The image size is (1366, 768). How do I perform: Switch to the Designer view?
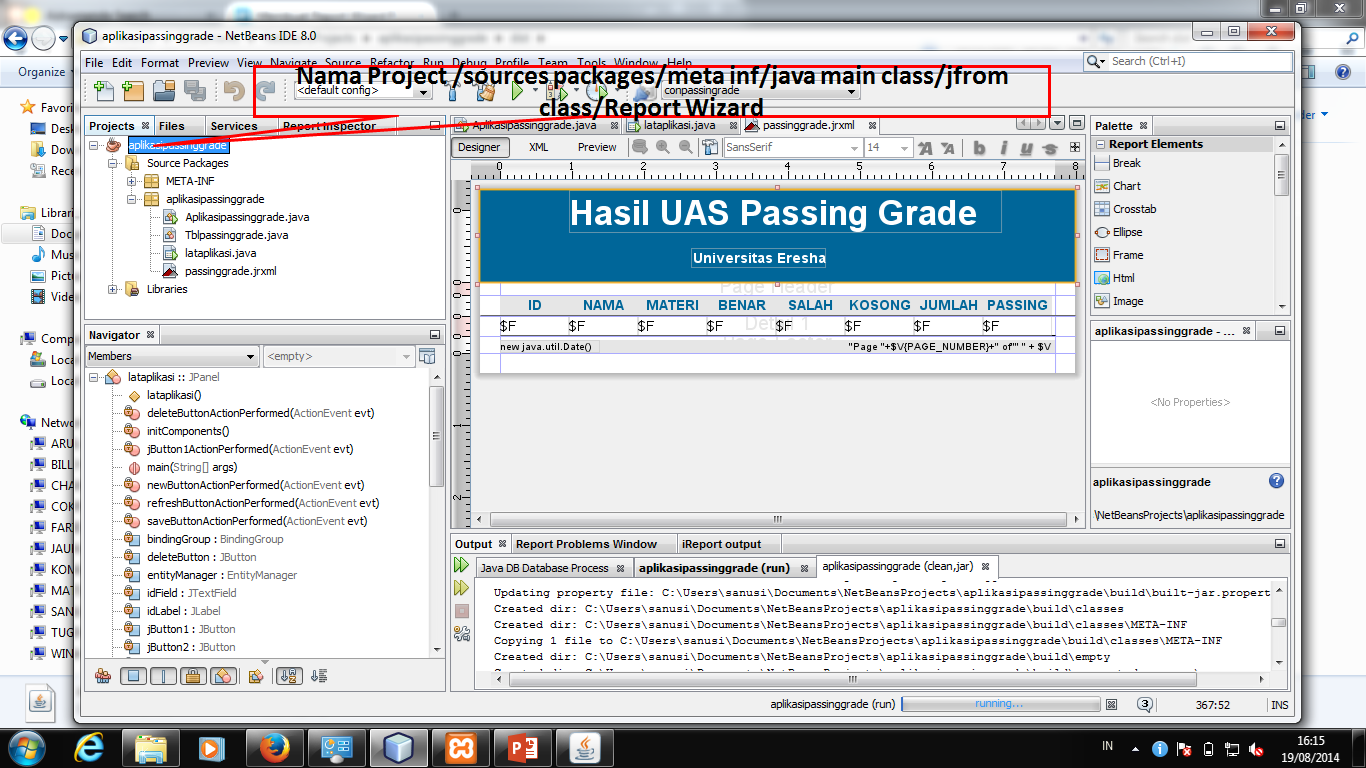(479, 147)
